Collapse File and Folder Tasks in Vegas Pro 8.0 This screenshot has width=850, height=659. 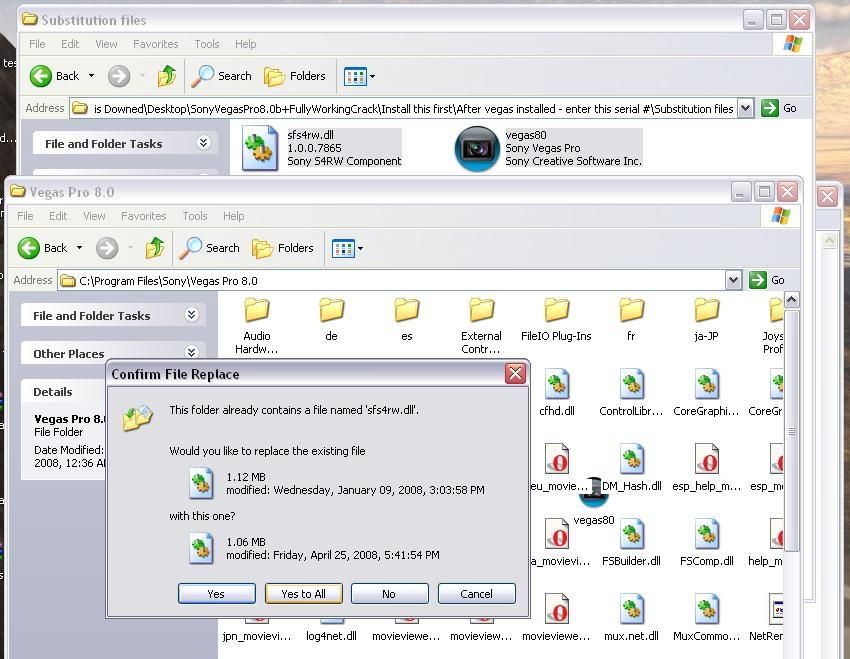click(x=191, y=315)
